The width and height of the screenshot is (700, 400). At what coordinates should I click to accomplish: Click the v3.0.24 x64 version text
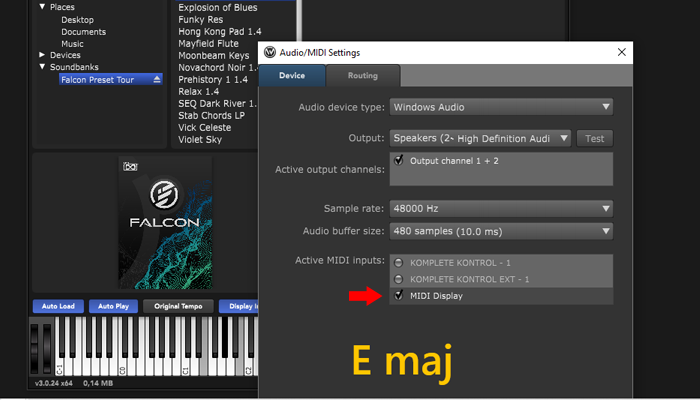coord(56,383)
